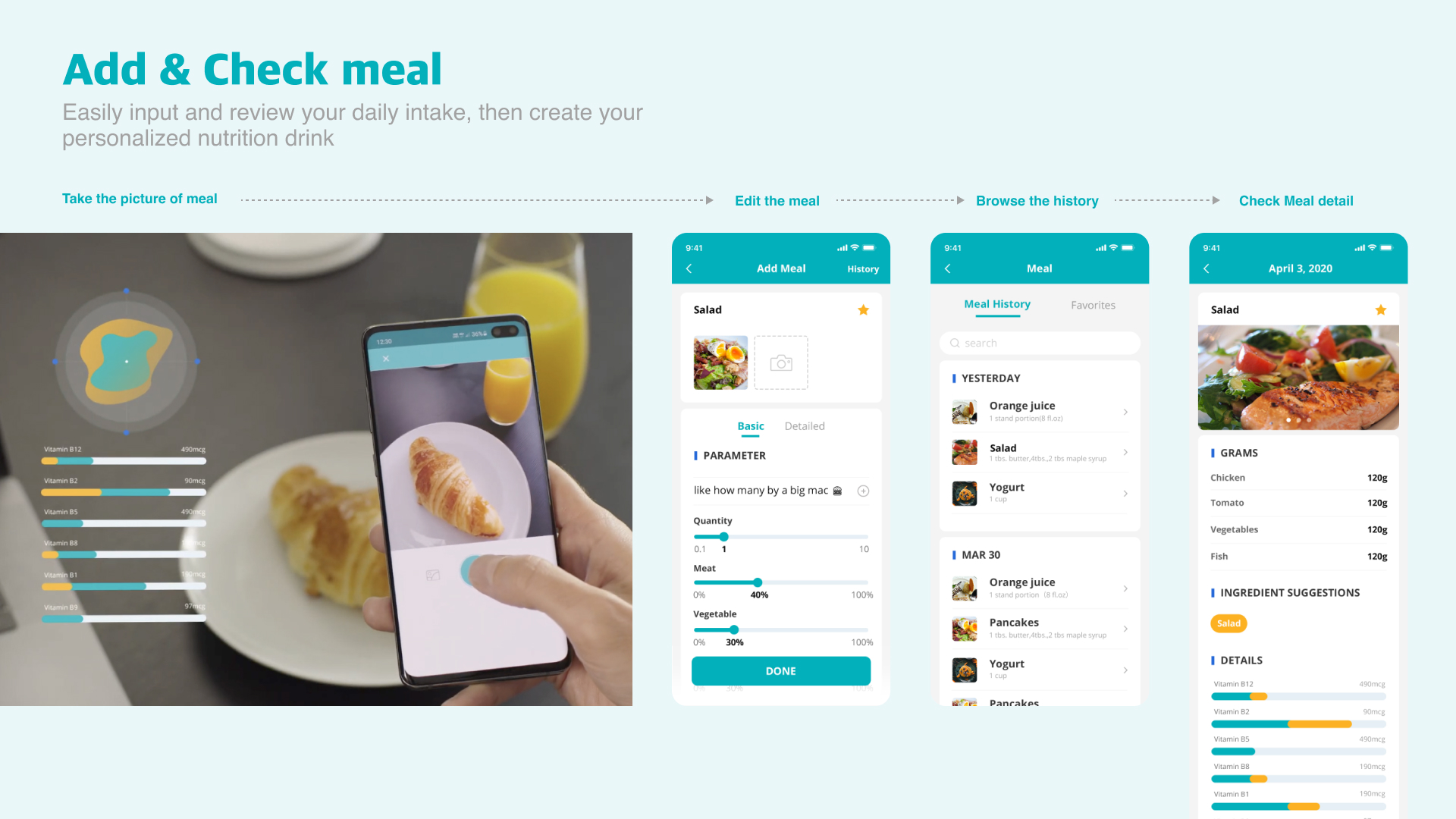Click the camera/photo capture icon
The width and height of the screenshot is (1456, 819).
[780, 360]
